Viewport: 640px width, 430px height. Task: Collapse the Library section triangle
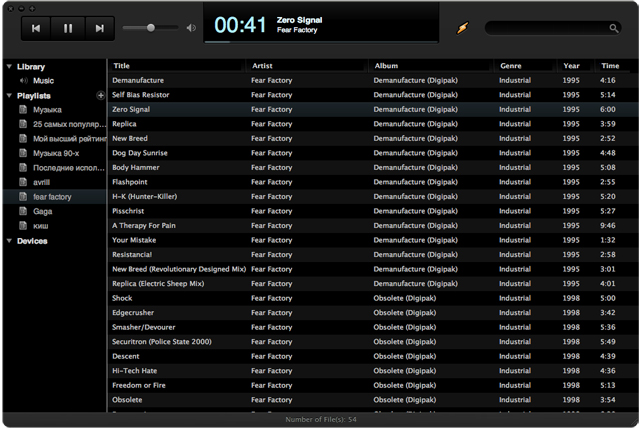click(9, 66)
